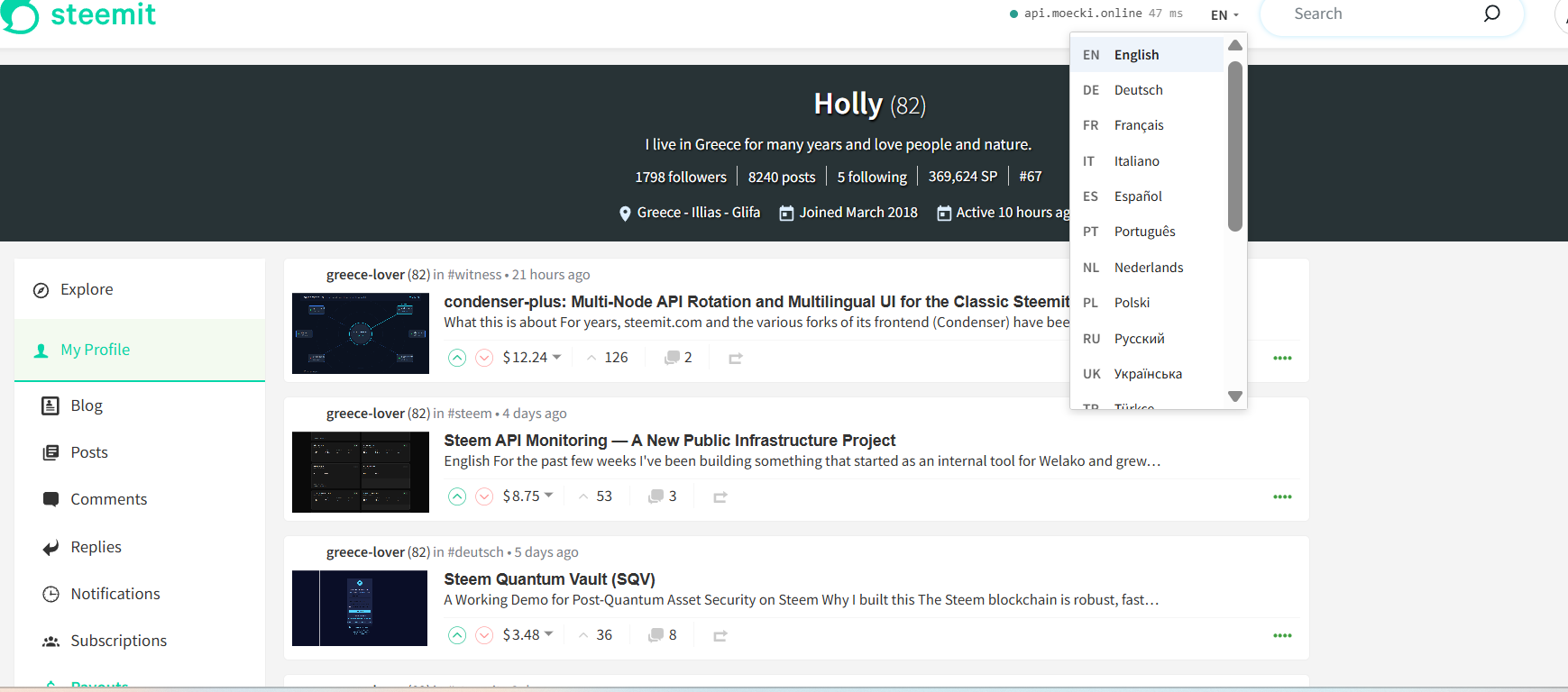Screen dimensions: 1568x692
Task: Go to the #deutsch tag
Action: 475,552
